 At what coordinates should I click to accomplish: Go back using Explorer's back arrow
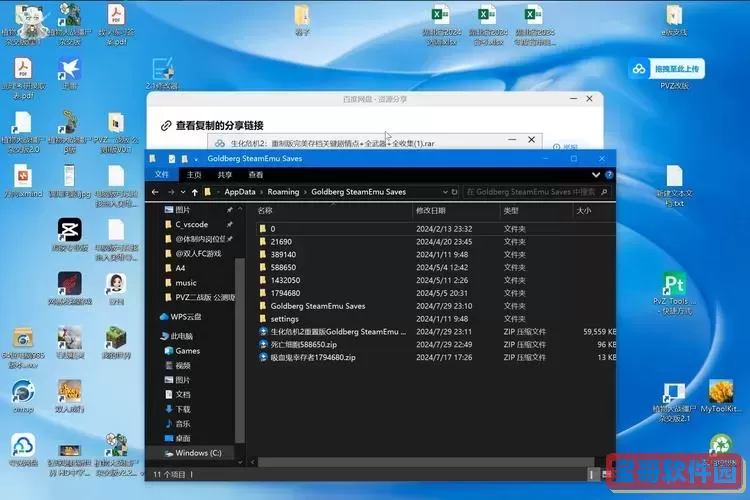(x=155, y=192)
